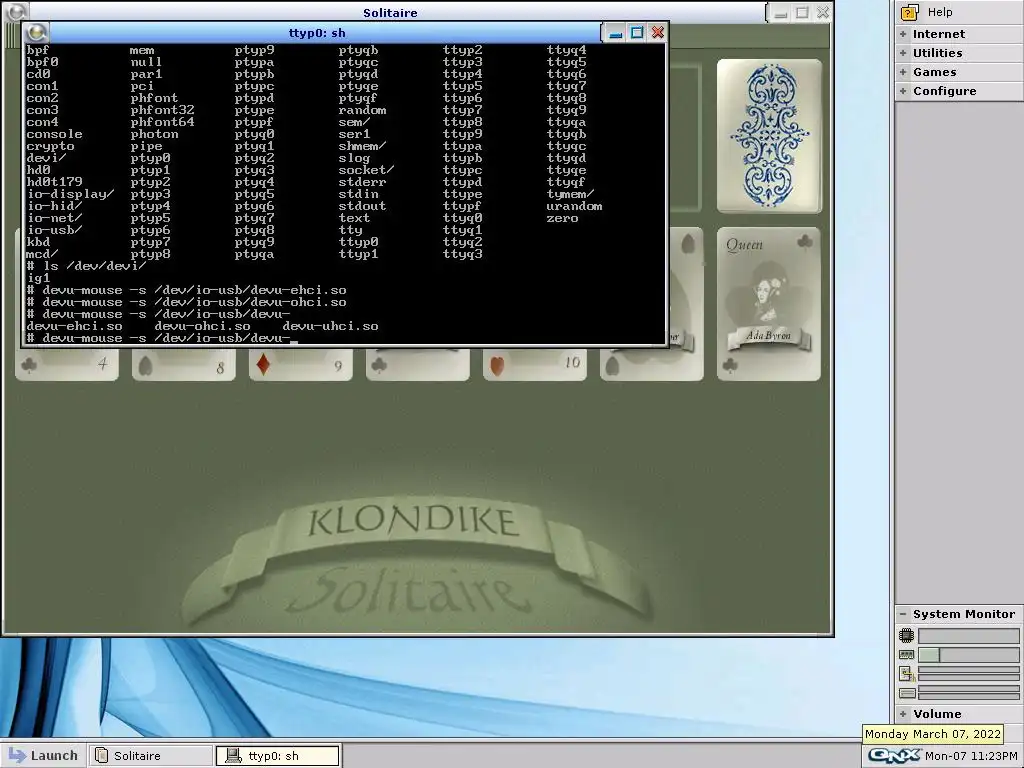Click 'io-usb/' entry in terminal listing
The image size is (1024, 768).
click(x=54, y=230)
